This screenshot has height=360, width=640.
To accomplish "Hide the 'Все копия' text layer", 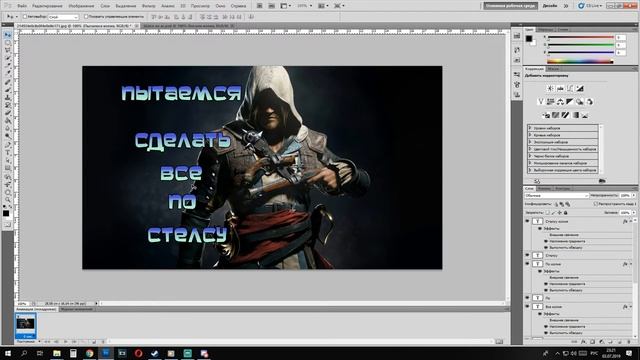I will 527,307.
